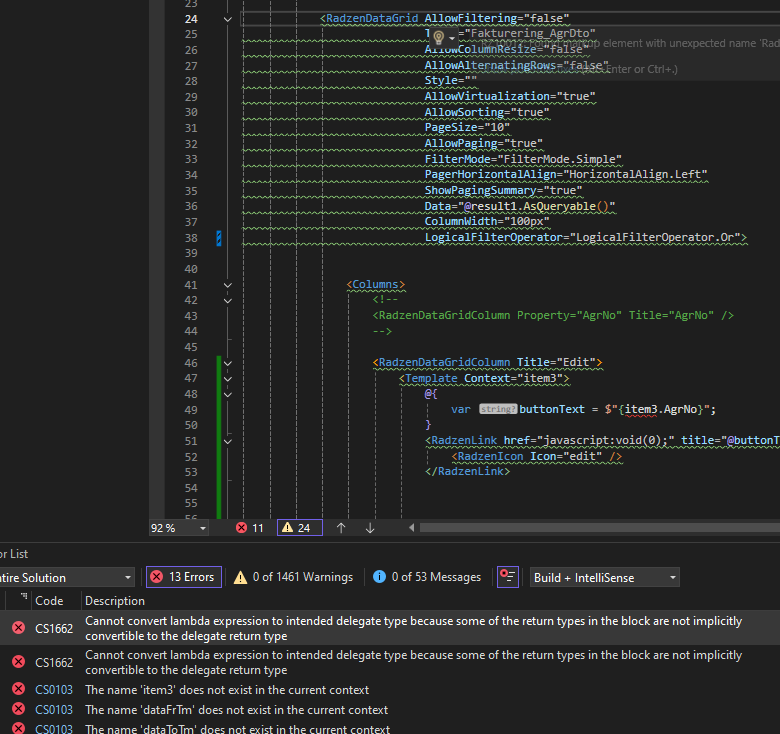This screenshot has width=780, height=734.
Task: Click the 'item3' does not exist description
Action: tap(227, 690)
